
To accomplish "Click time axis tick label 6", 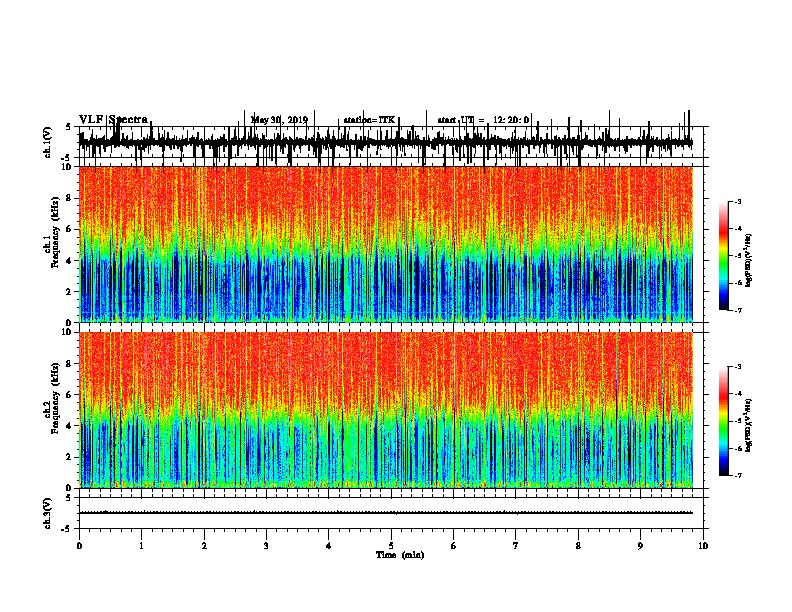I will 453,546.
